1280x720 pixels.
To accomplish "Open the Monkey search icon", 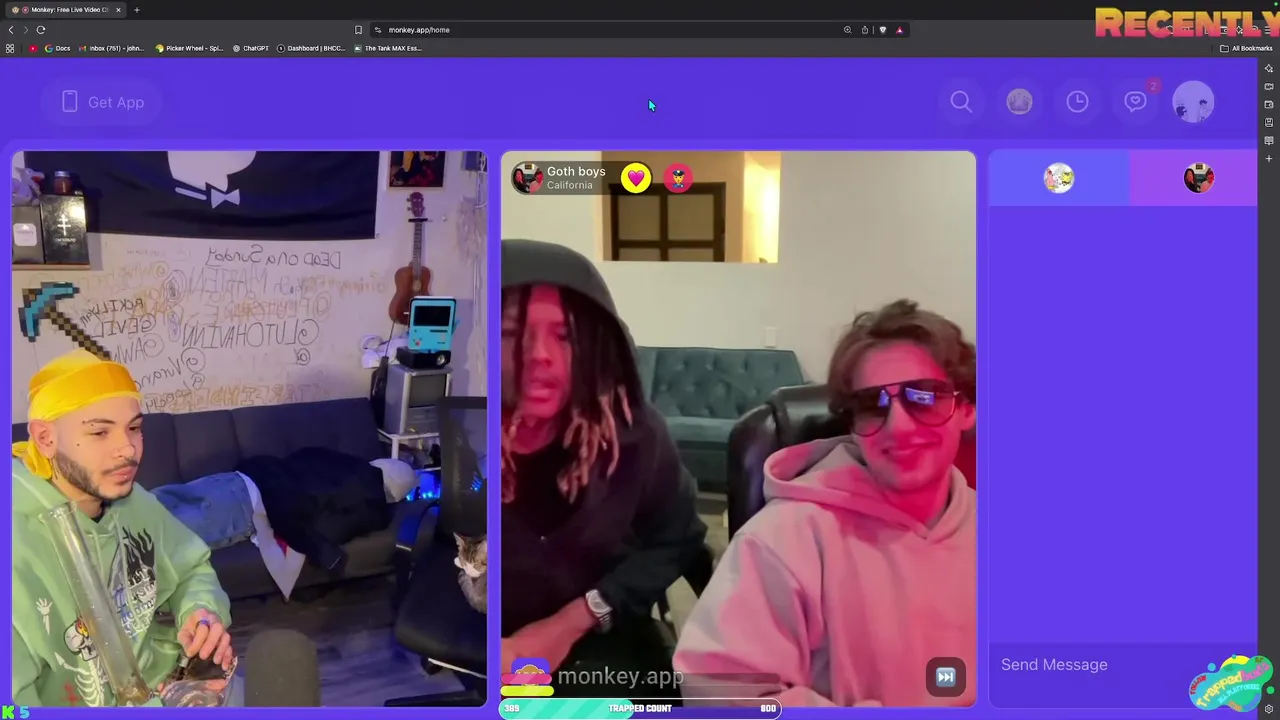I will [961, 102].
